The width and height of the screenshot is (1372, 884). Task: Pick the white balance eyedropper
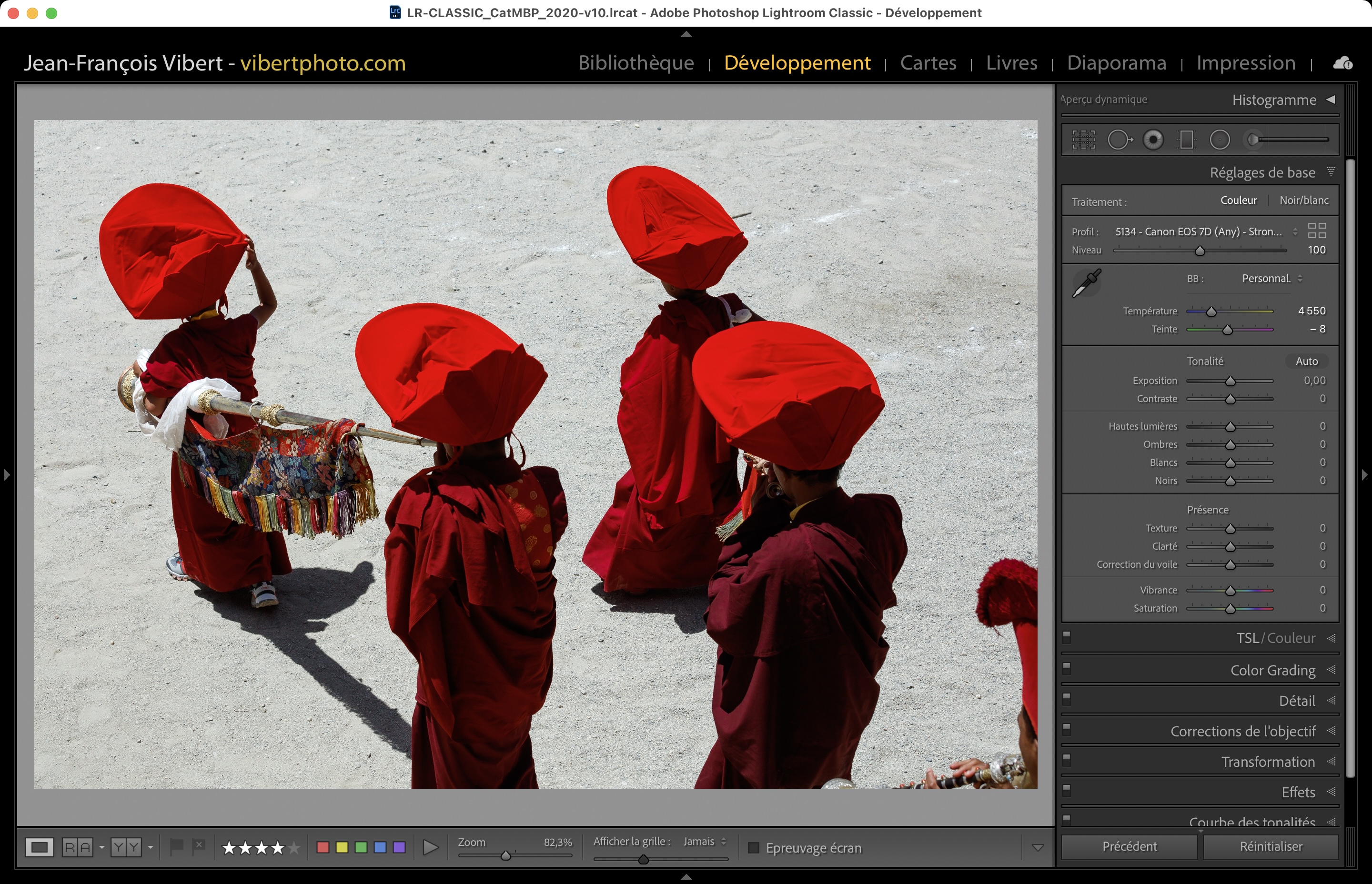point(1086,283)
